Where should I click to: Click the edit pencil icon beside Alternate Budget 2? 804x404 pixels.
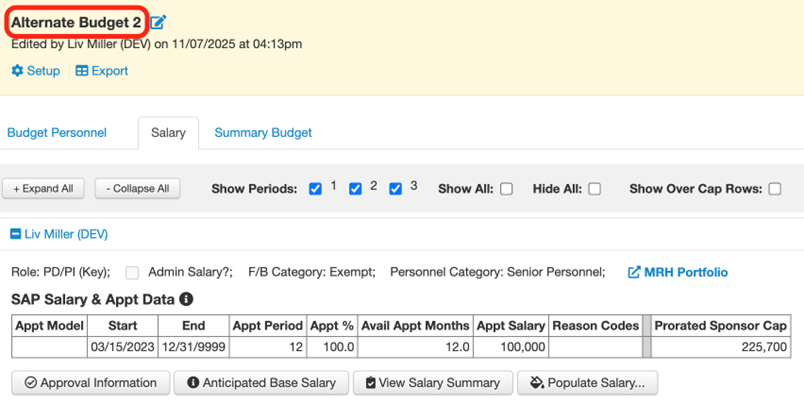(x=159, y=22)
